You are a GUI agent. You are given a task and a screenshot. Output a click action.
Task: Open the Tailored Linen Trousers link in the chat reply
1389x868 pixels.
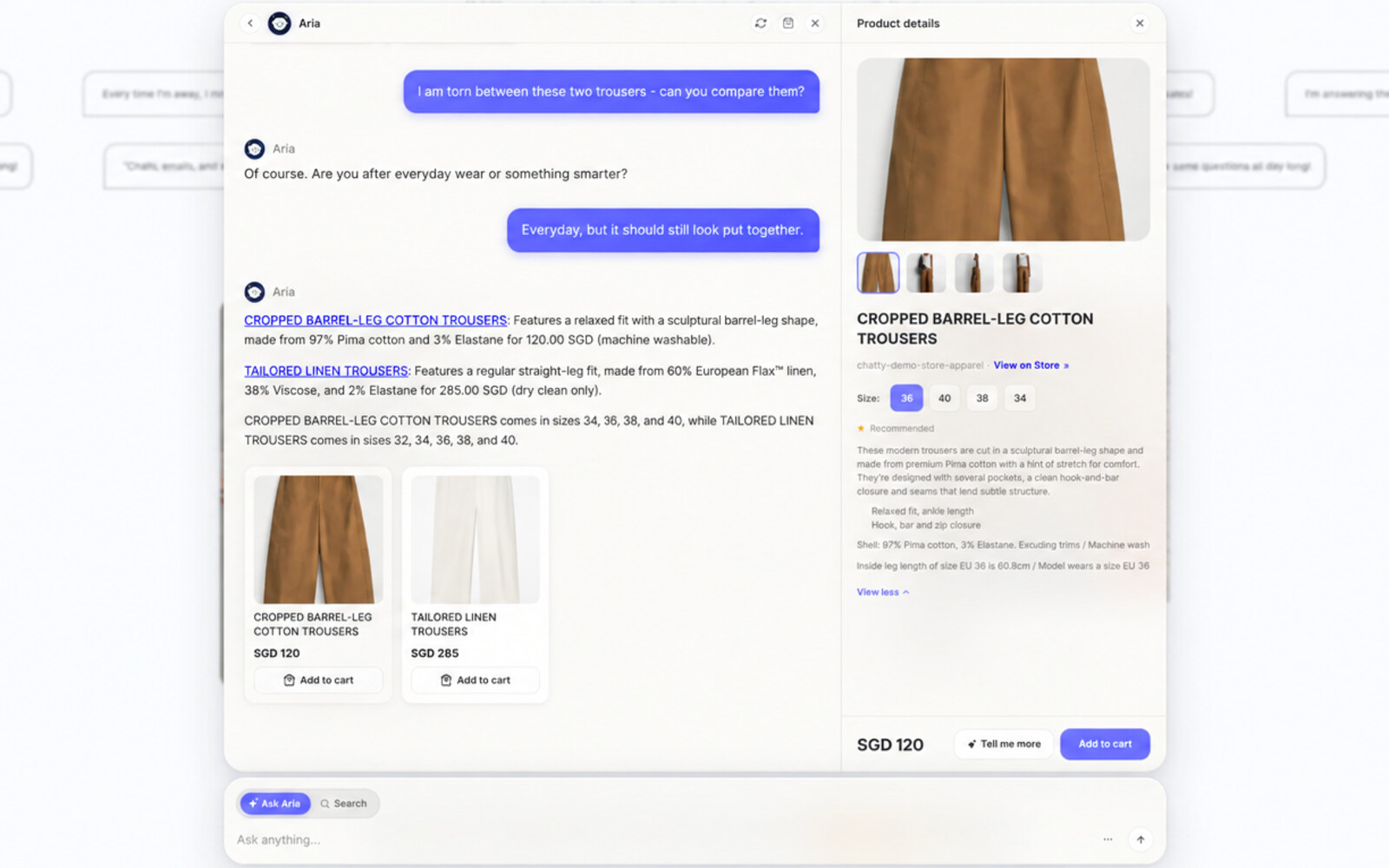click(326, 371)
